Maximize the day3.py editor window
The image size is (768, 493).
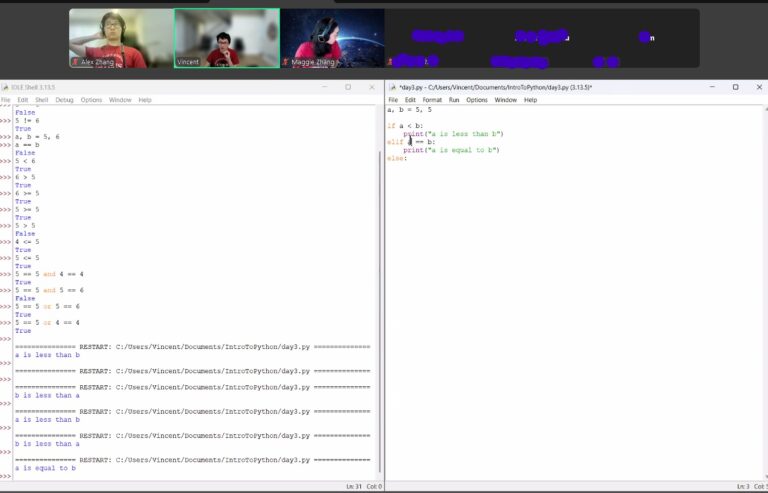point(735,87)
